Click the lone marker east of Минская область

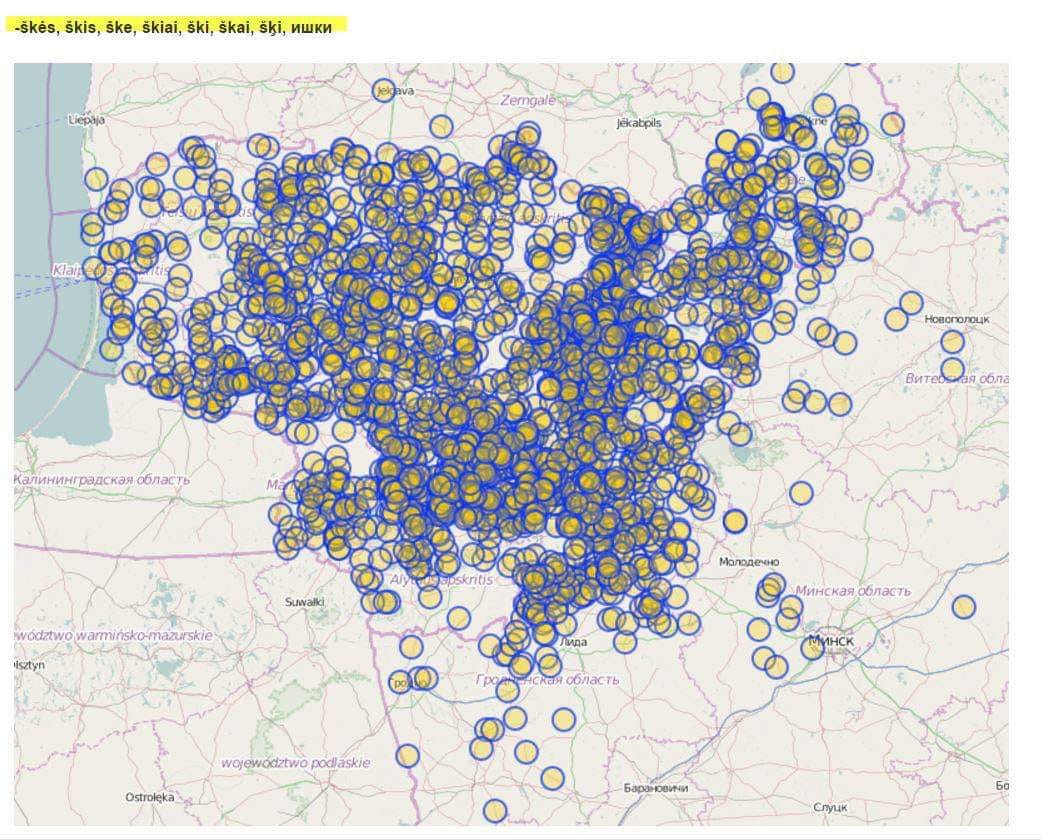click(x=963, y=606)
